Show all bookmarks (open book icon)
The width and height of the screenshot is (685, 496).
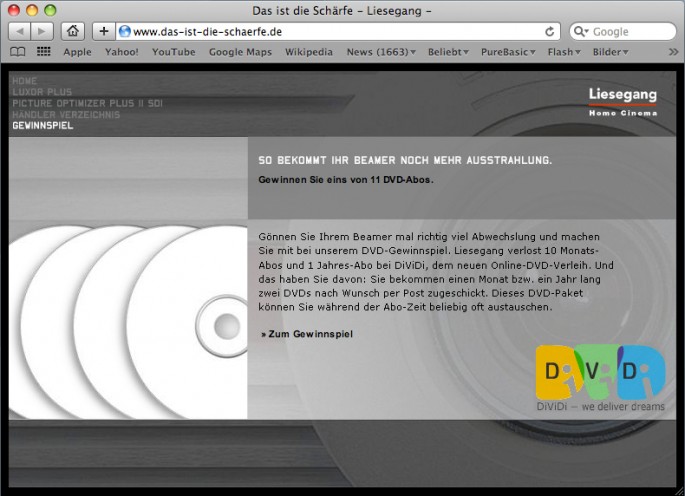click(17, 52)
